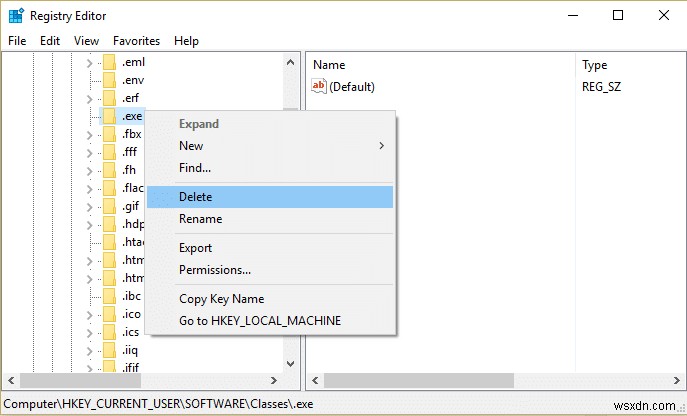The image size is (687, 416).
Task: Select the .fbx folder icon
Action: pos(109,134)
